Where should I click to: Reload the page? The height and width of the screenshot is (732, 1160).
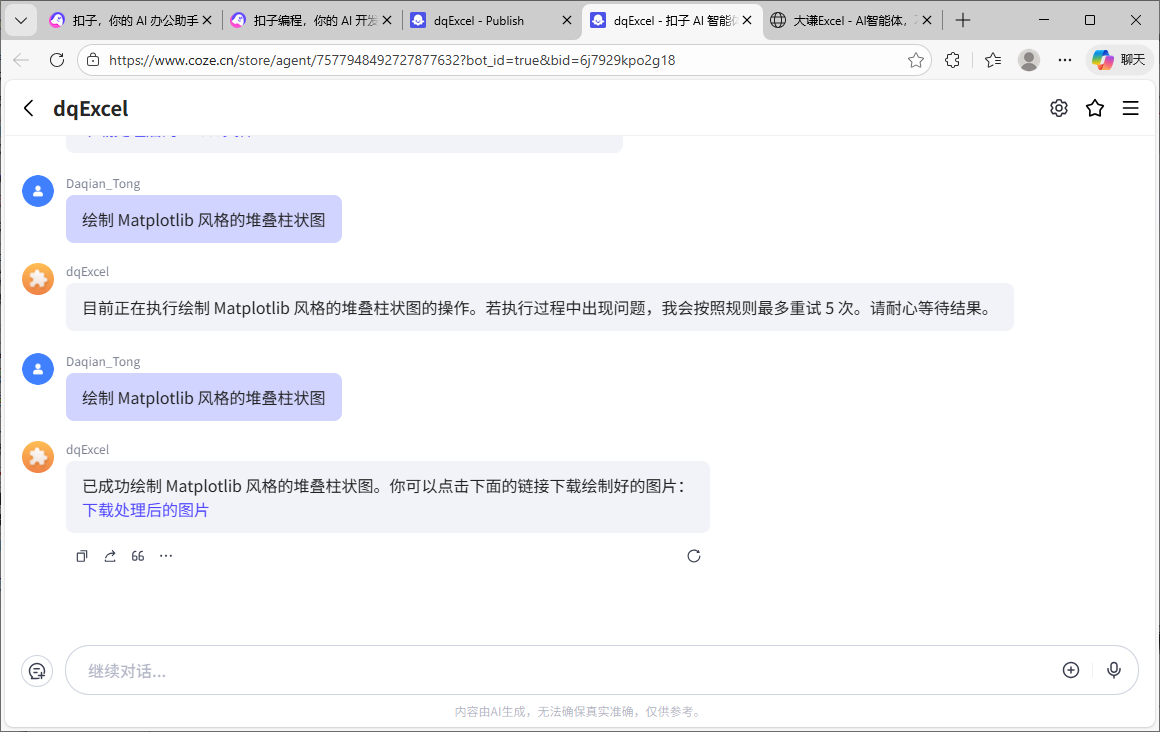tap(56, 59)
